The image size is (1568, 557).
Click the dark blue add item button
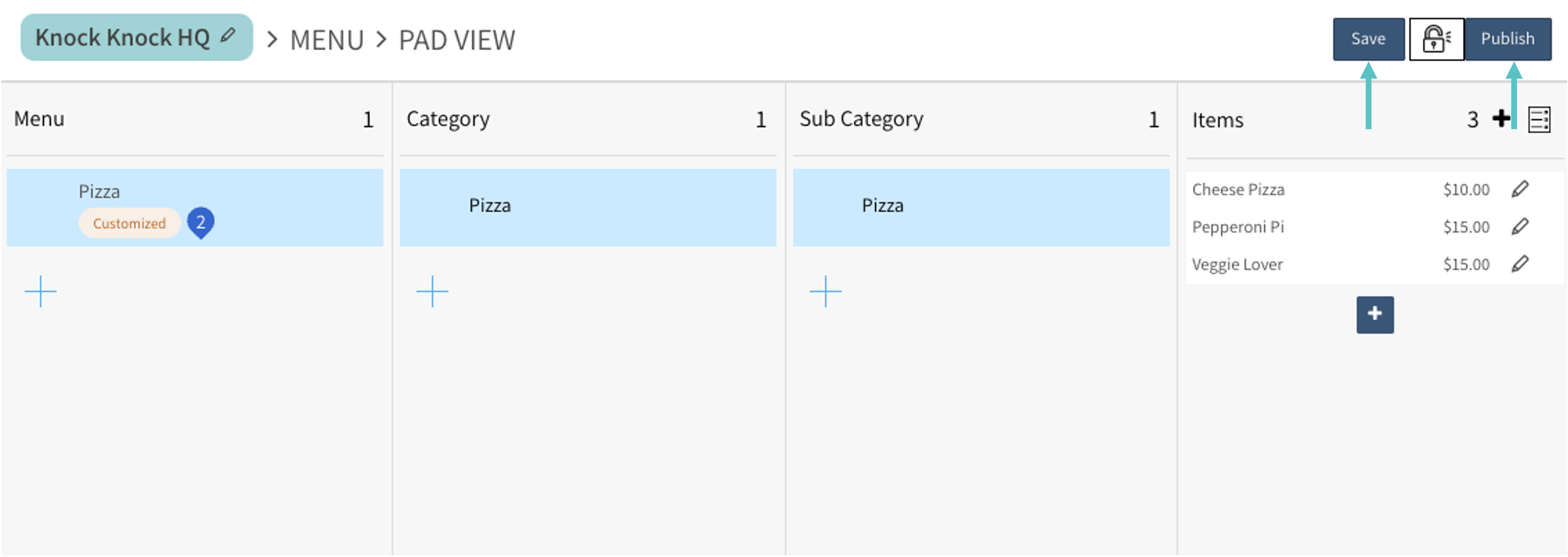coord(1374,314)
